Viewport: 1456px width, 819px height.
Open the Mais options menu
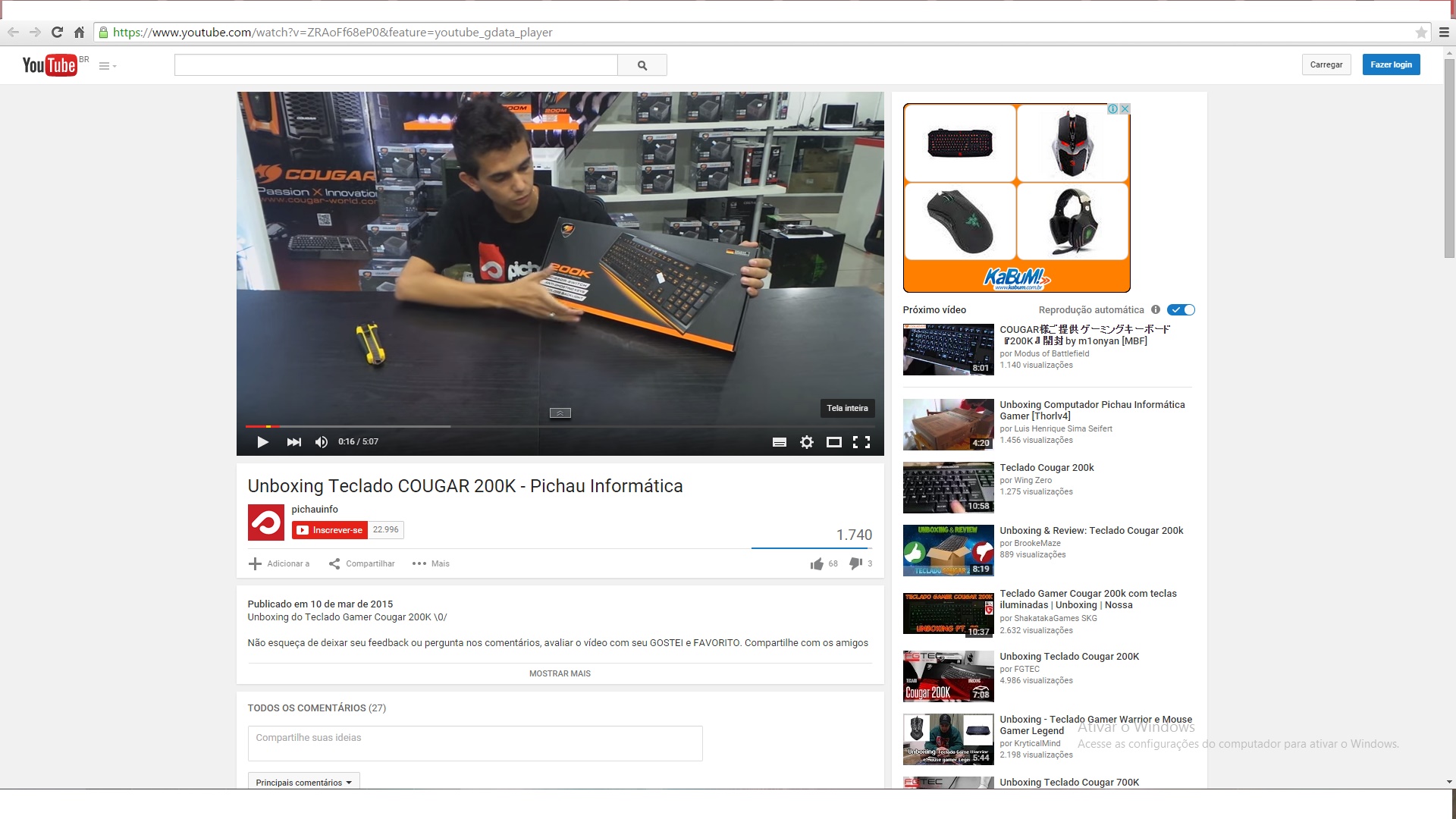point(431,563)
